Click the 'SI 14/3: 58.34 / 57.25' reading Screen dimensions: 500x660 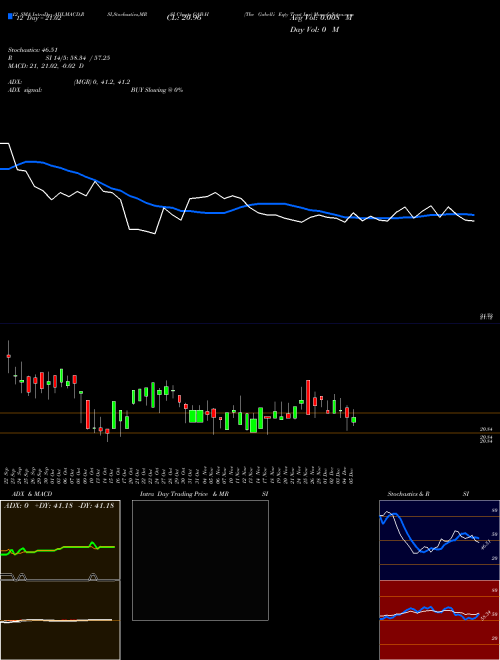[78, 58]
